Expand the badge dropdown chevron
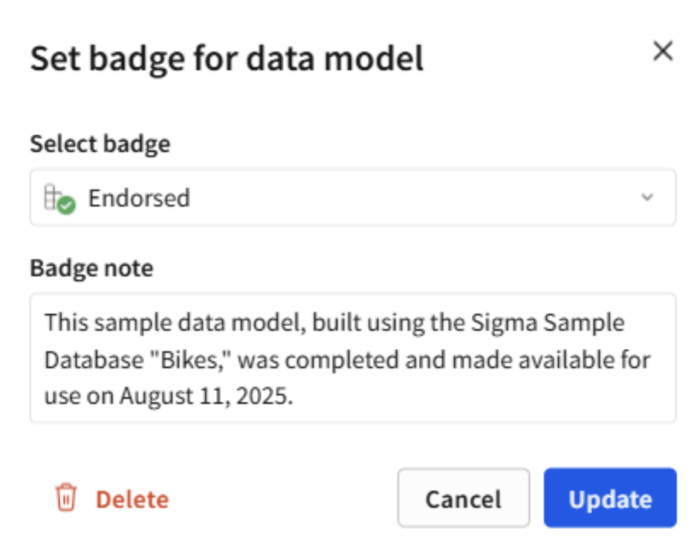 pyautogui.click(x=647, y=198)
